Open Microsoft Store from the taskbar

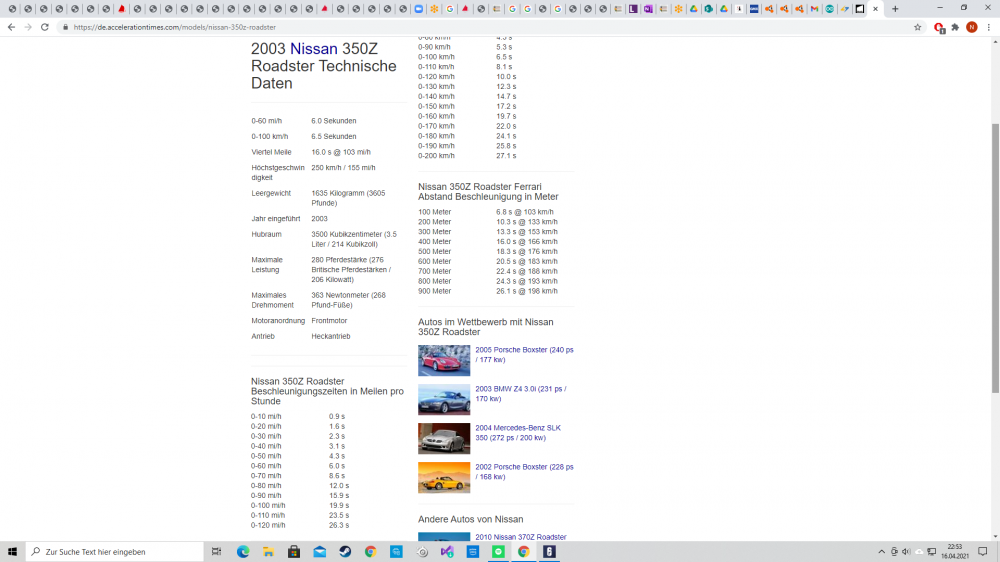click(294, 552)
